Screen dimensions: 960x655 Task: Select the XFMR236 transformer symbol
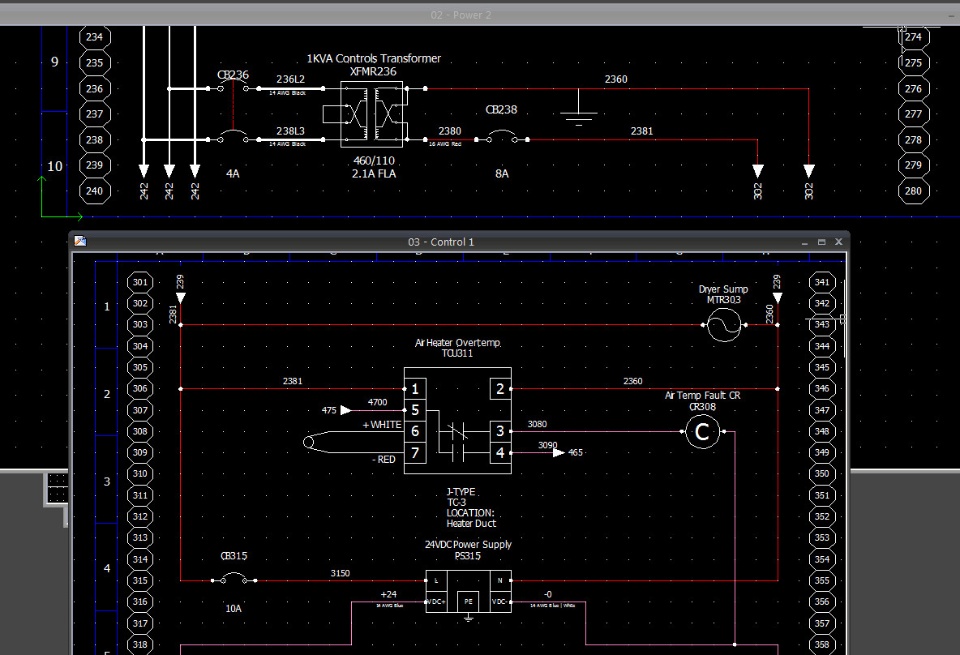click(x=373, y=114)
